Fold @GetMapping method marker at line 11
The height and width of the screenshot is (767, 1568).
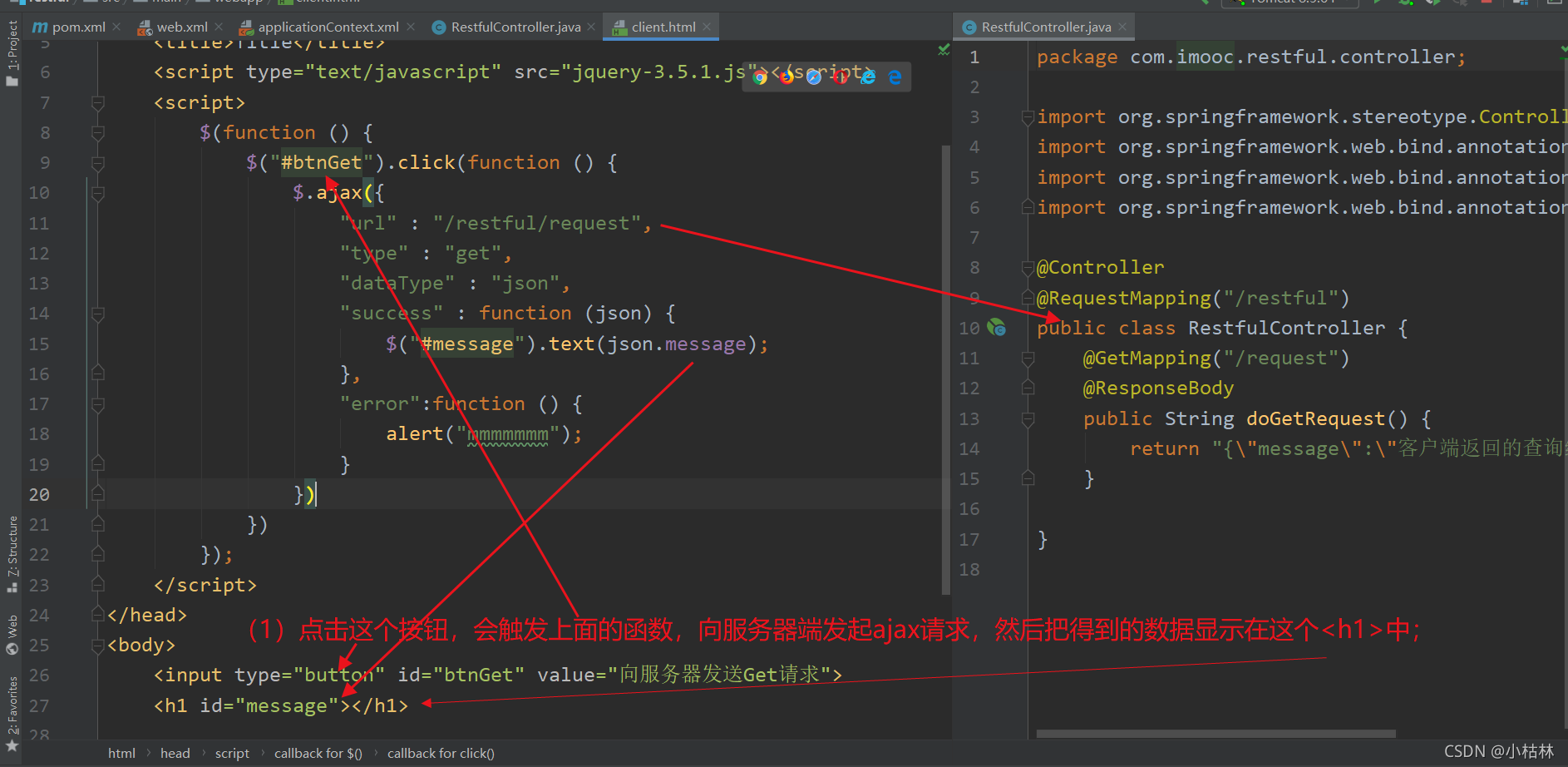coord(1028,358)
